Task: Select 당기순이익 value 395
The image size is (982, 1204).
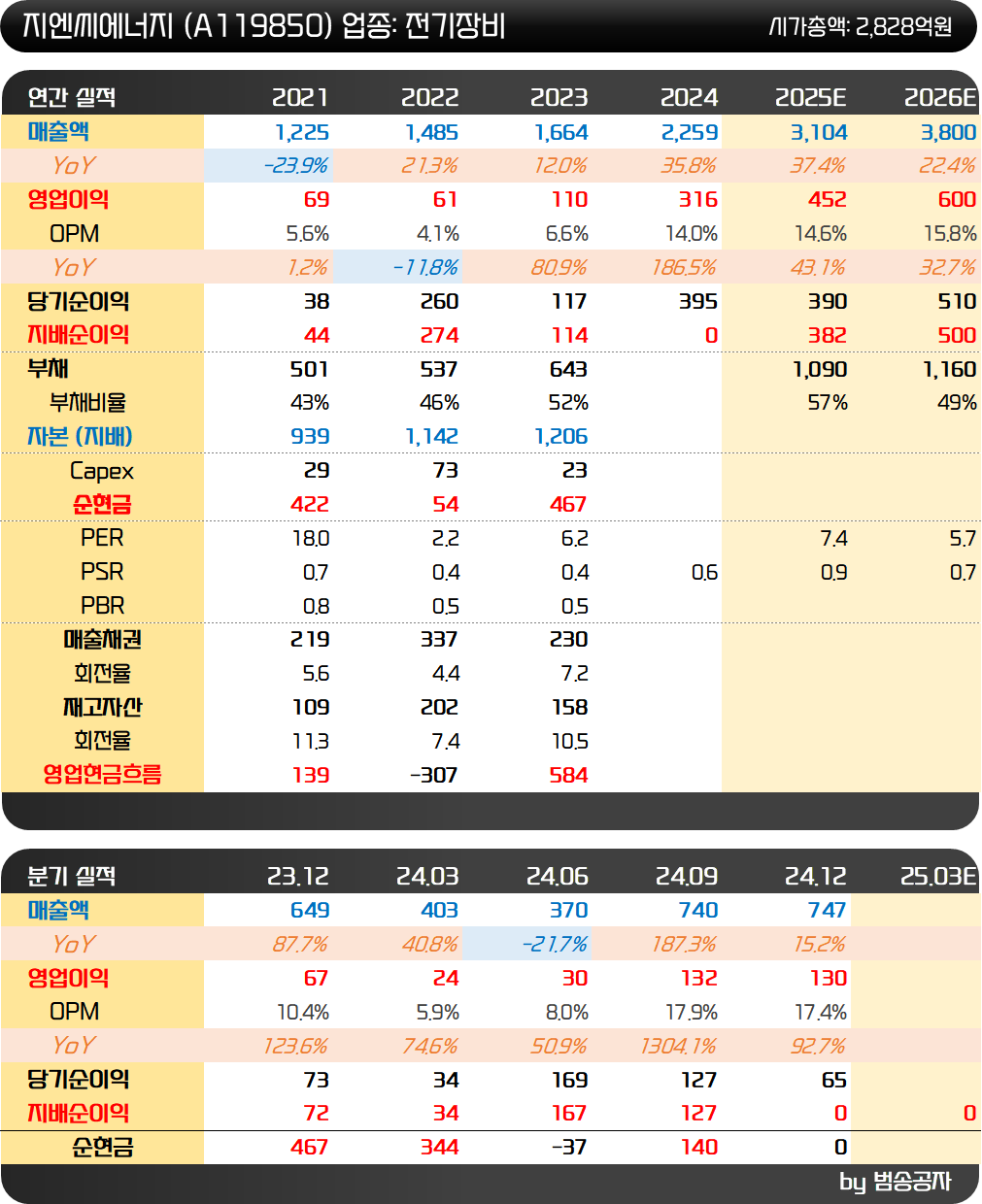Action: coord(697,301)
